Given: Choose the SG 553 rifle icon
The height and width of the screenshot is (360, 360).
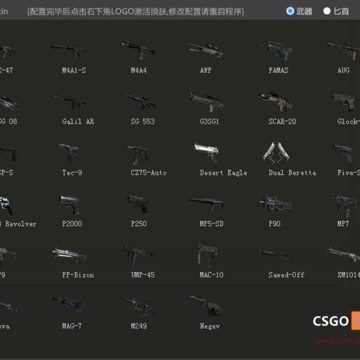Looking at the screenshot, I should pyautogui.click(x=138, y=102).
